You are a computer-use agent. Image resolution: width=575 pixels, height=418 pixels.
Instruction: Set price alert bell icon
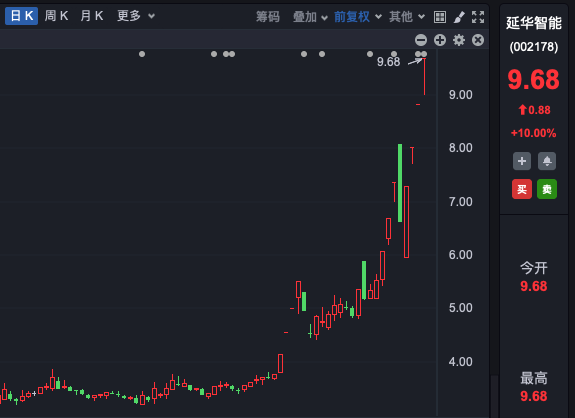(547, 161)
